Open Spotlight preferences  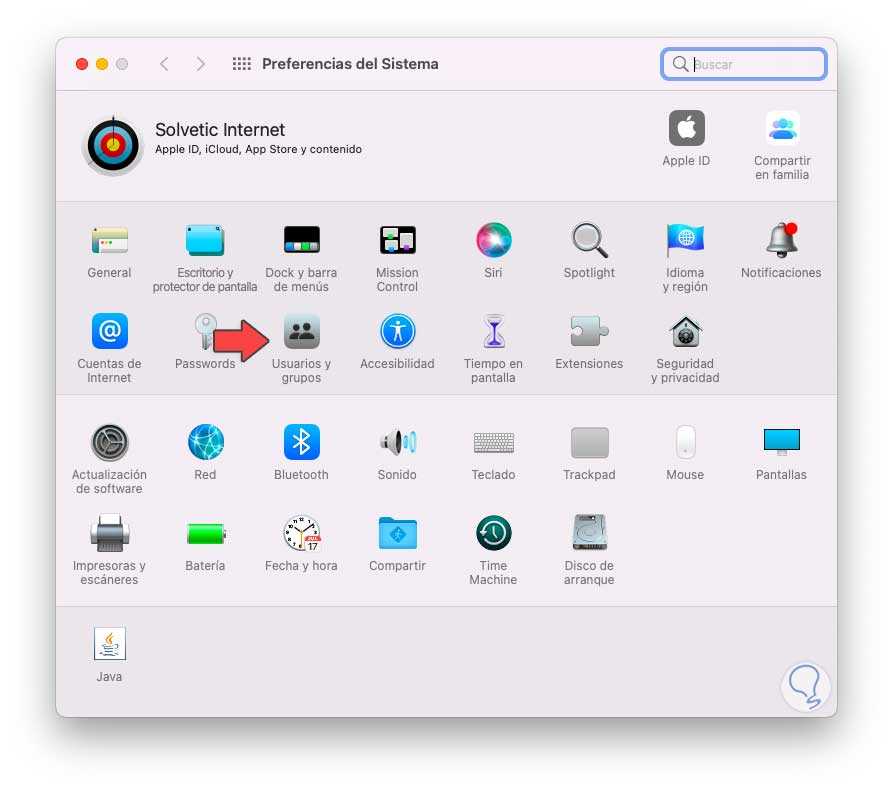(589, 240)
